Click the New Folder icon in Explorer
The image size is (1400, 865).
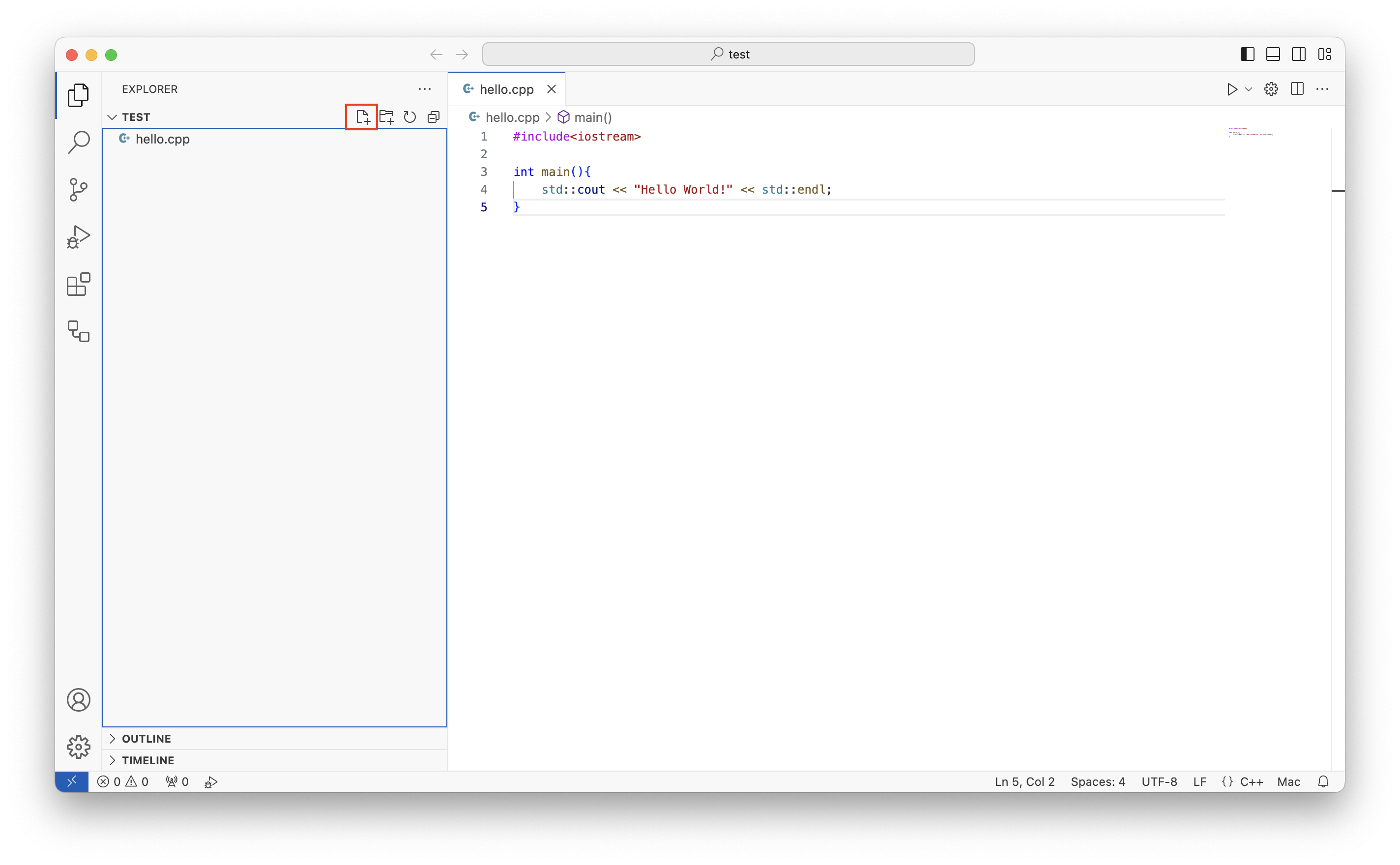coord(386,117)
